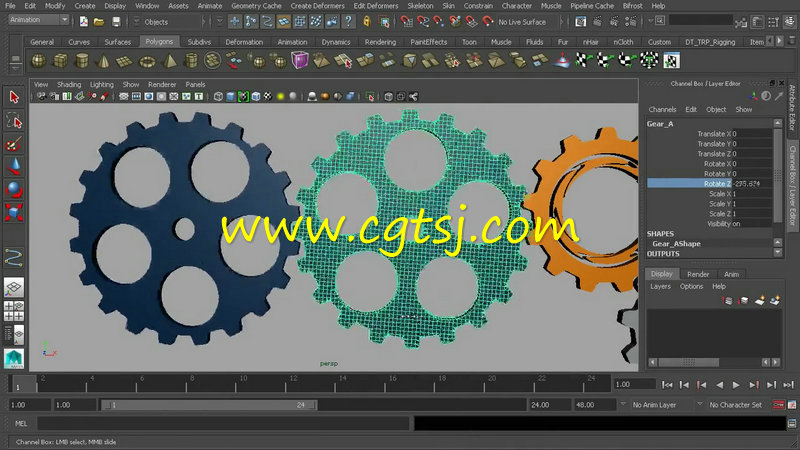Viewport: 800px width, 450px height.
Task: Activate the Lasso select tool
Action: tap(14, 121)
